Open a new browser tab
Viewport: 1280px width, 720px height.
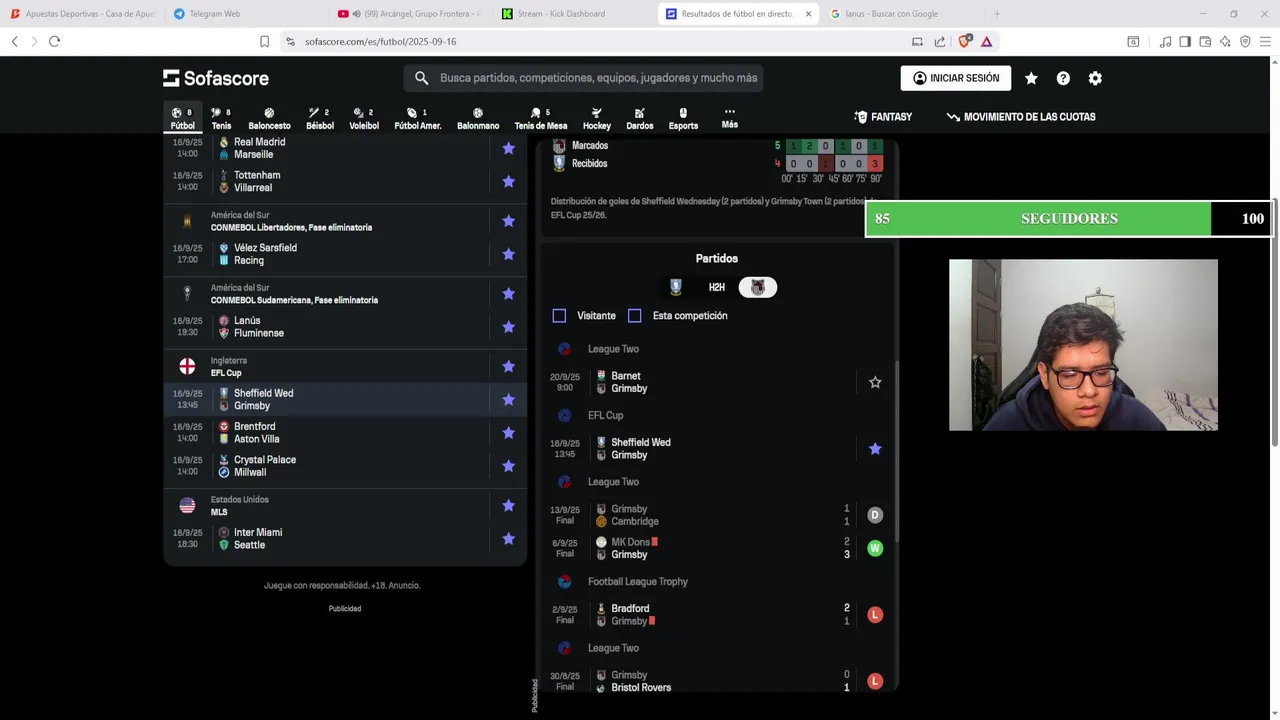coord(996,14)
